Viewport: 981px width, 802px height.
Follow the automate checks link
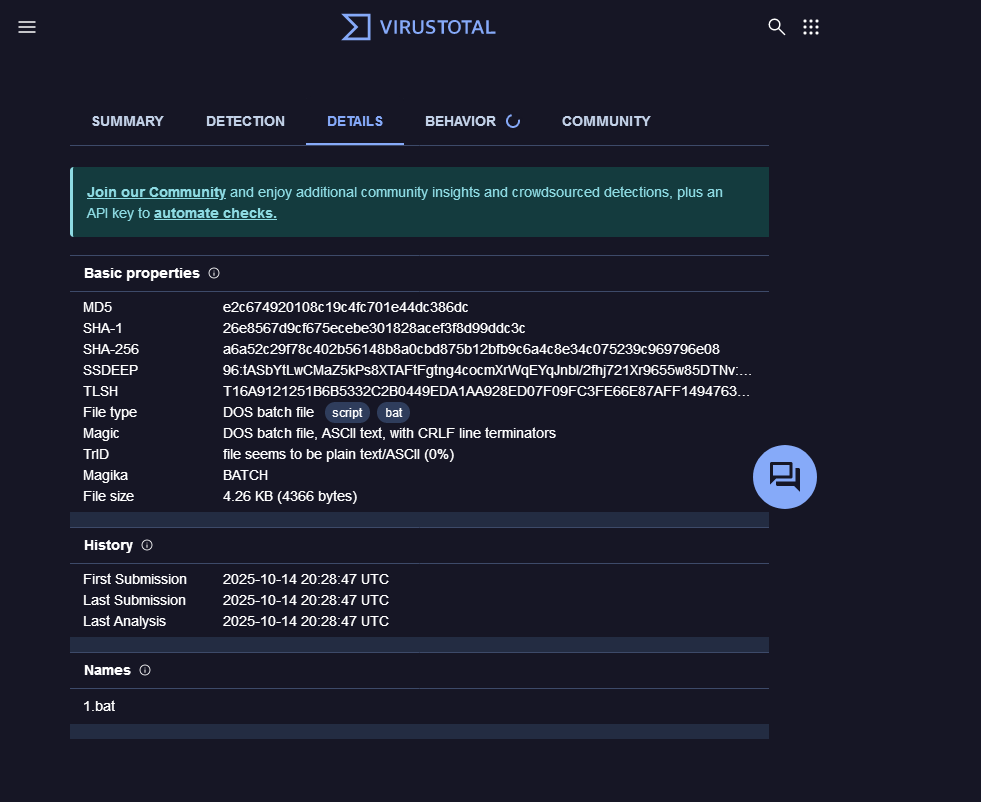(x=215, y=213)
